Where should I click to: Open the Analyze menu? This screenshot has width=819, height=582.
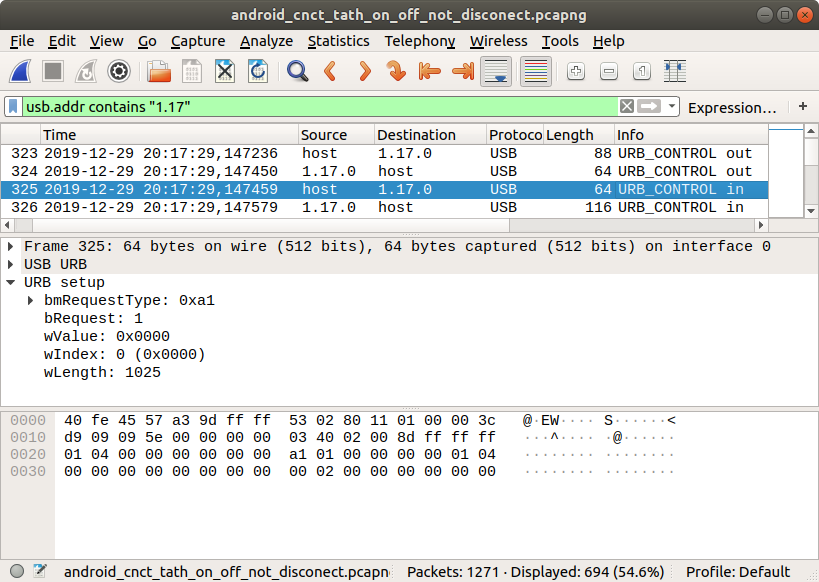pyautogui.click(x=266, y=41)
